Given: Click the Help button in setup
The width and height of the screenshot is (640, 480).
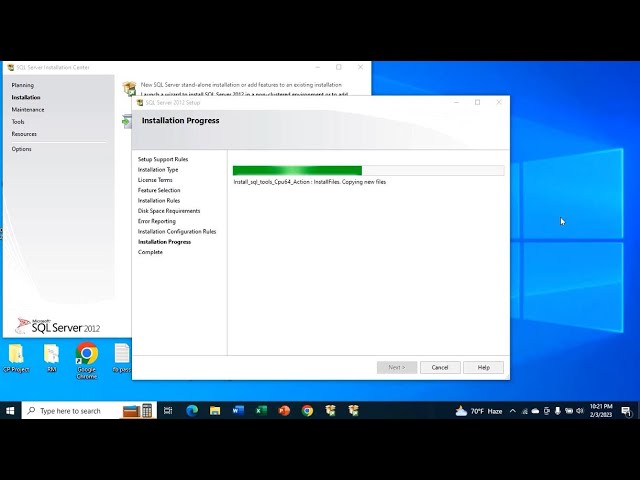Looking at the screenshot, I should click(x=483, y=367).
